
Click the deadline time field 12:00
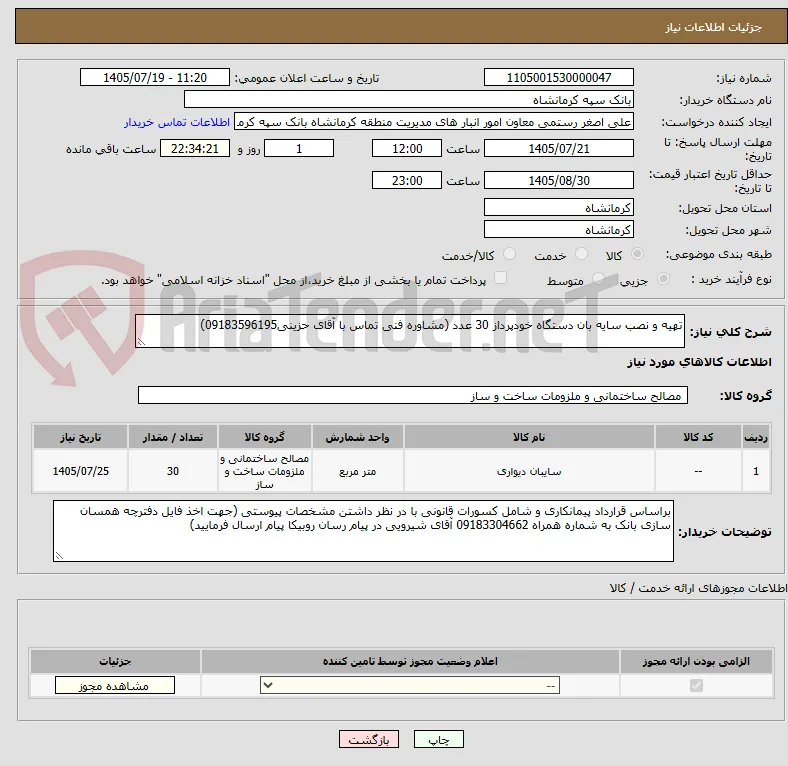[x=407, y=148]
